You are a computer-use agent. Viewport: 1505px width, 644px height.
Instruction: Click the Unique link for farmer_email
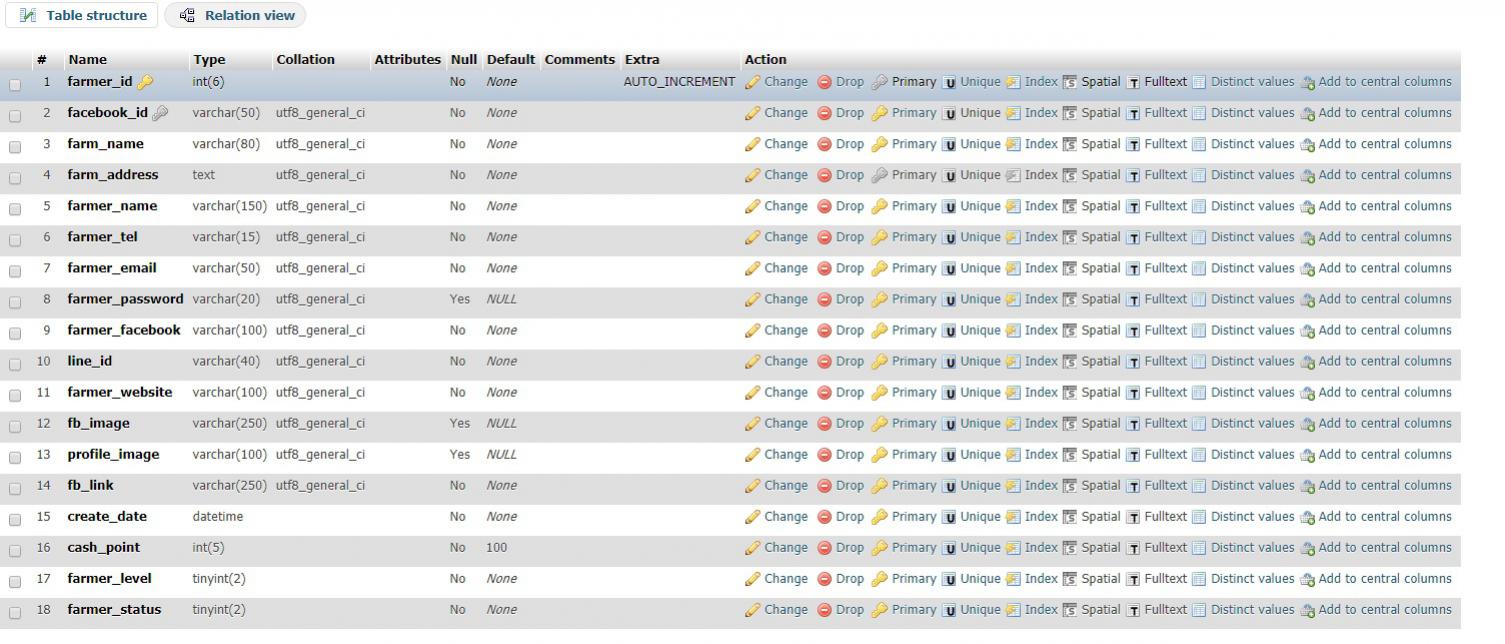pos(980,268)
